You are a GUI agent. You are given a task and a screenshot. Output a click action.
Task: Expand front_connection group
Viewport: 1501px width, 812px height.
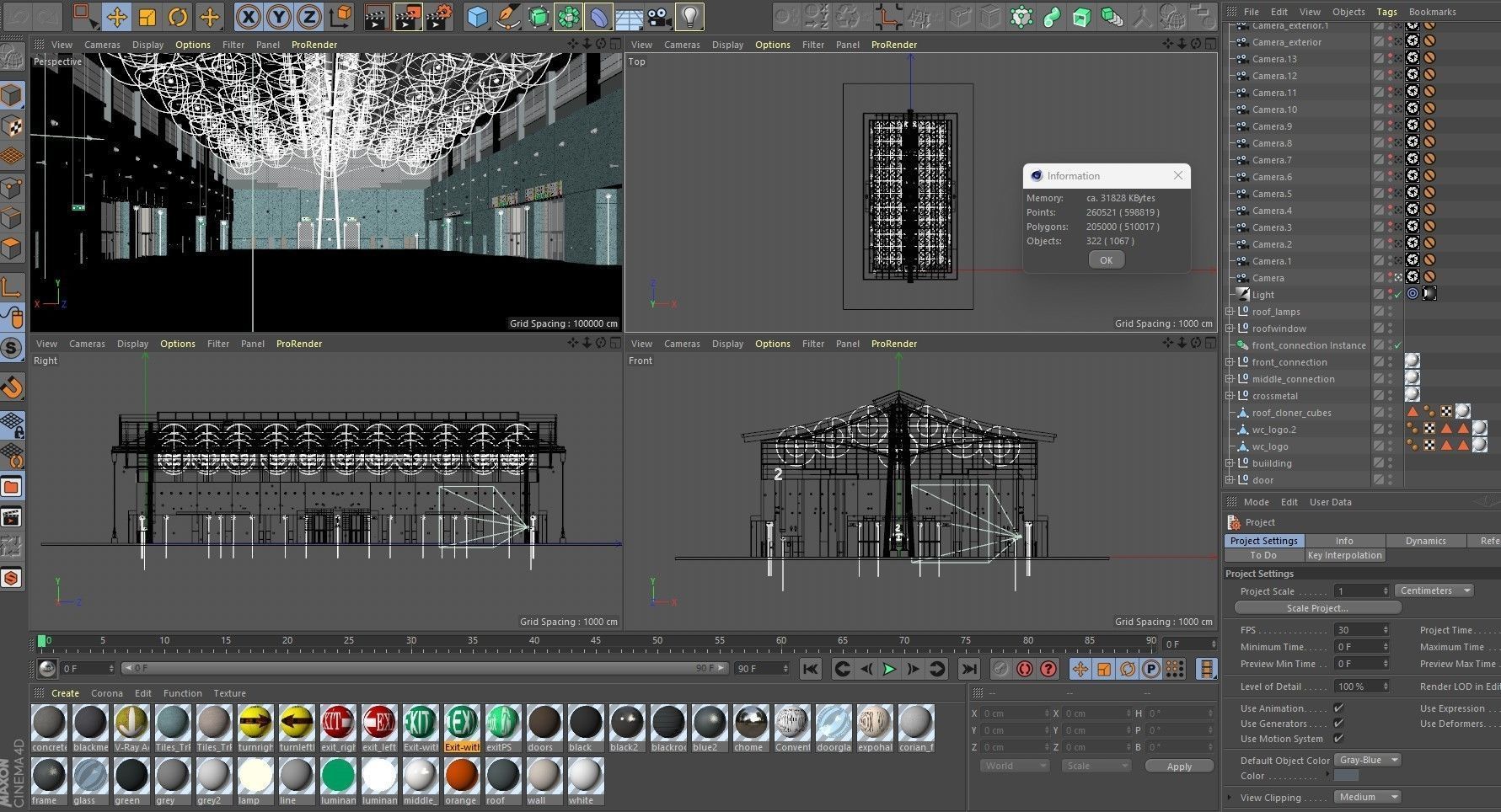1230,362
